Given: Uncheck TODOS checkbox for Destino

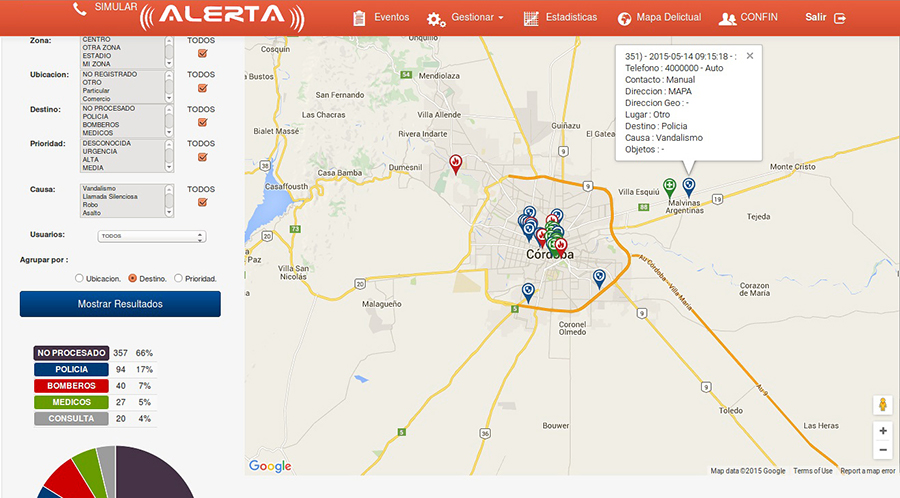Looking at the screenshot, I should [x=202, y=122].
